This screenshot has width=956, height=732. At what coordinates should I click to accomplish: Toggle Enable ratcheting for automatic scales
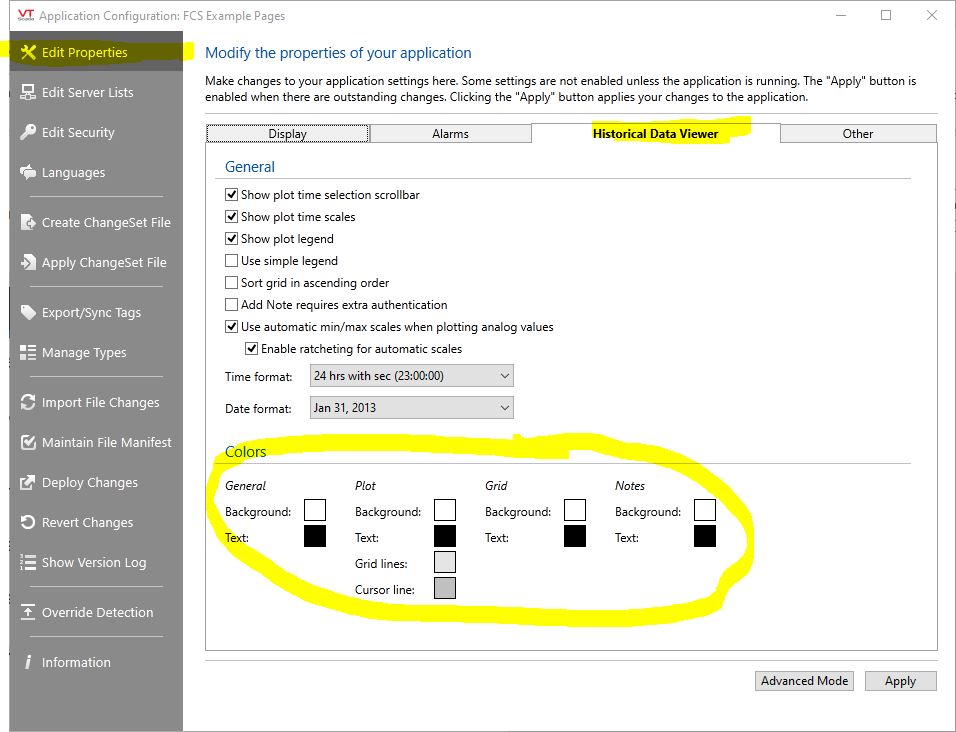coord(252,349)
